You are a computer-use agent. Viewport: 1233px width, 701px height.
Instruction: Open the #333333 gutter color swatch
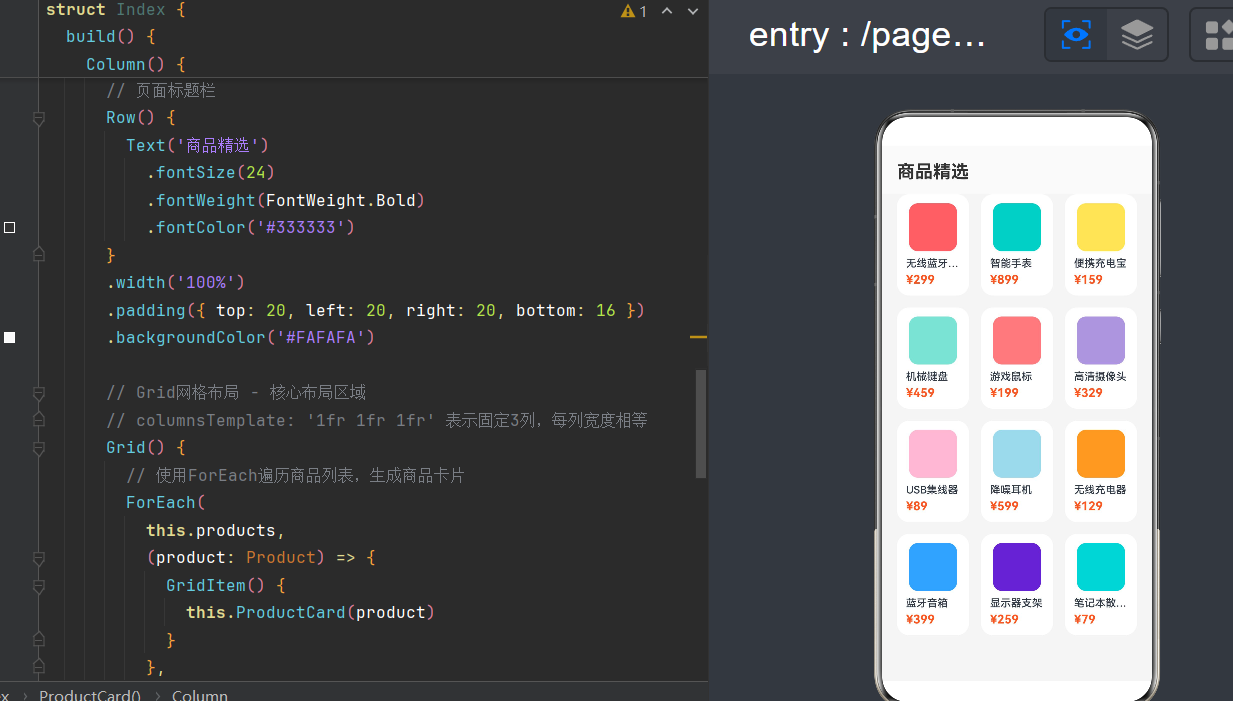(x=10, y=228)
